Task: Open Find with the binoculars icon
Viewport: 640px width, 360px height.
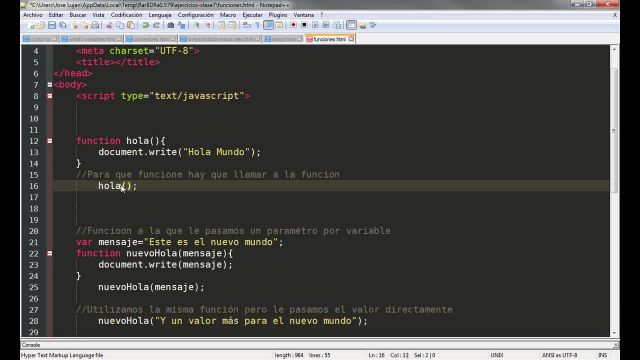Action: [x=171, y=25]
